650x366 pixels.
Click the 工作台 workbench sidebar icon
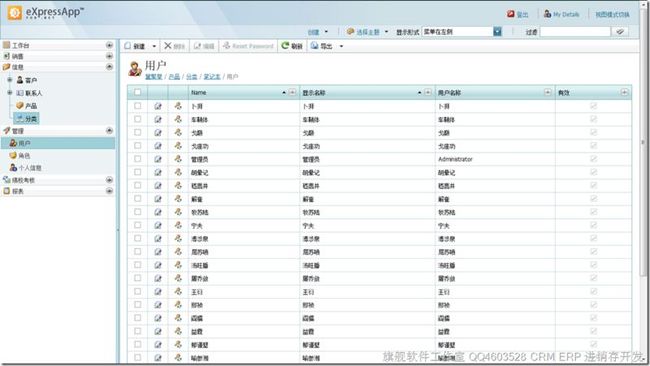7,45
